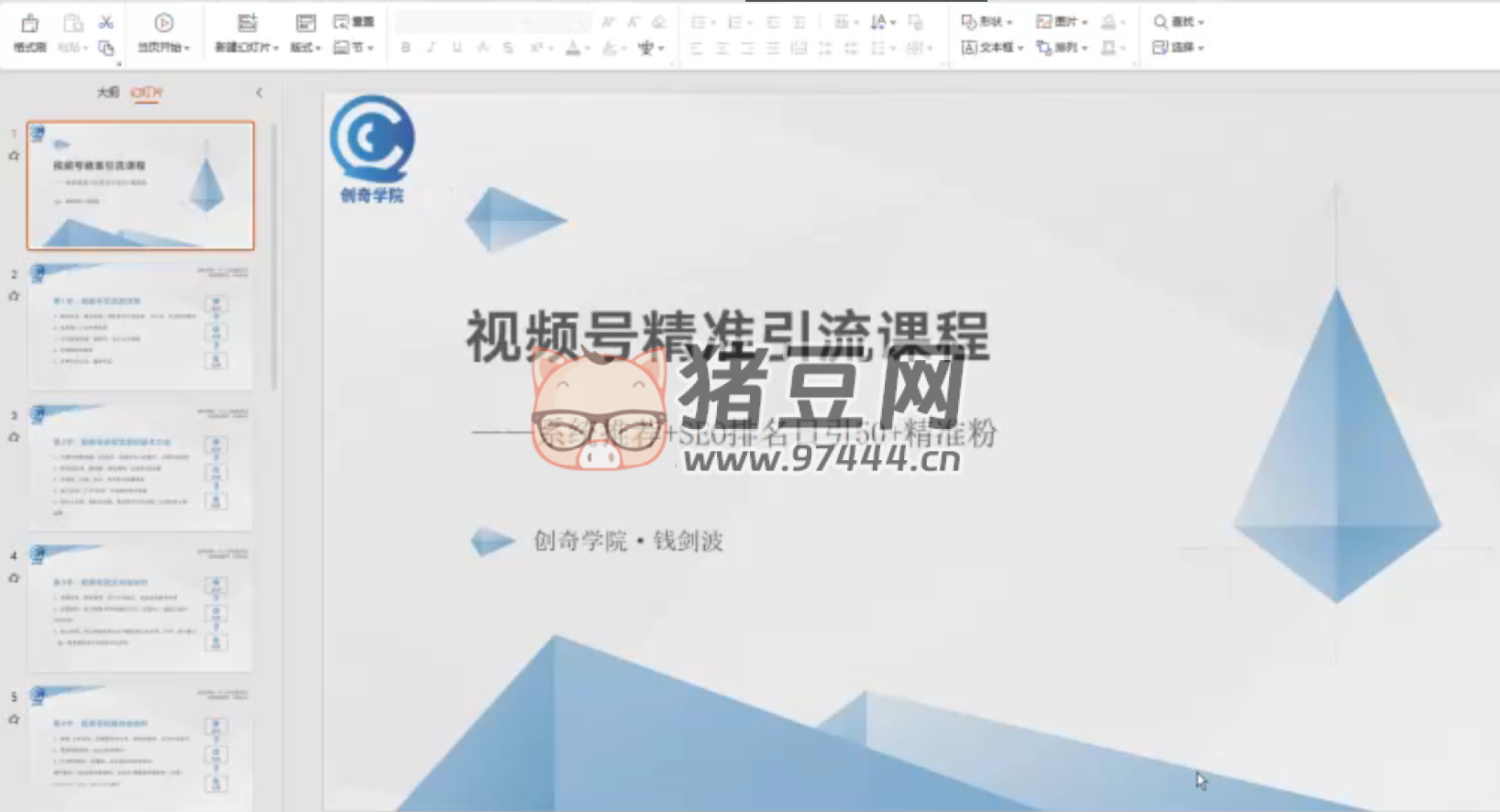
Task: Click the New Slide (新建幻灯片) icon
Action: (x=247, y=23)
